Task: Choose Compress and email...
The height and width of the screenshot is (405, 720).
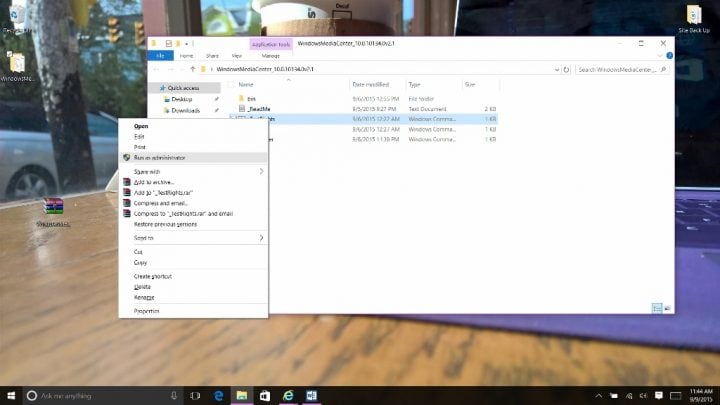Action: (x=193, y=203)
